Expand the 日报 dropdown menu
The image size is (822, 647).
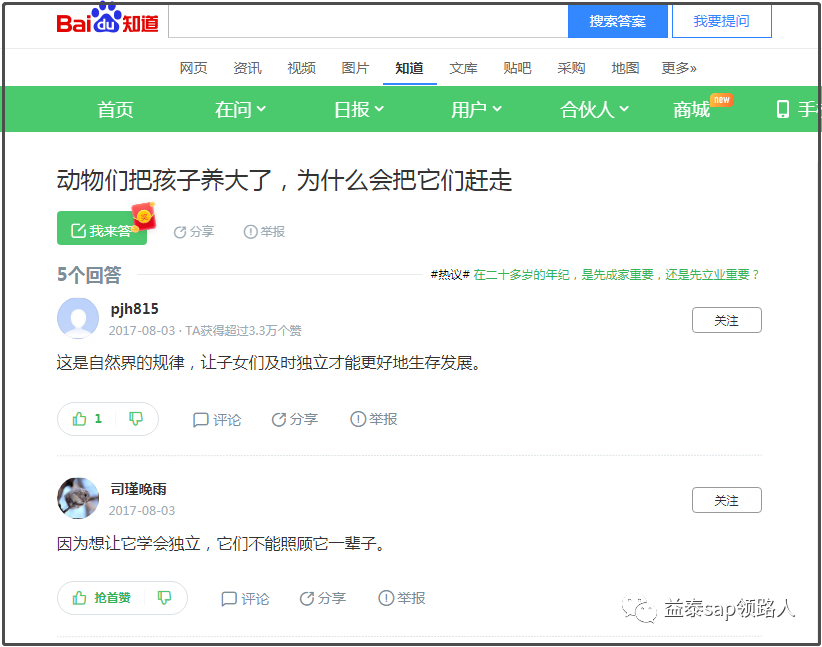point(359,109)
